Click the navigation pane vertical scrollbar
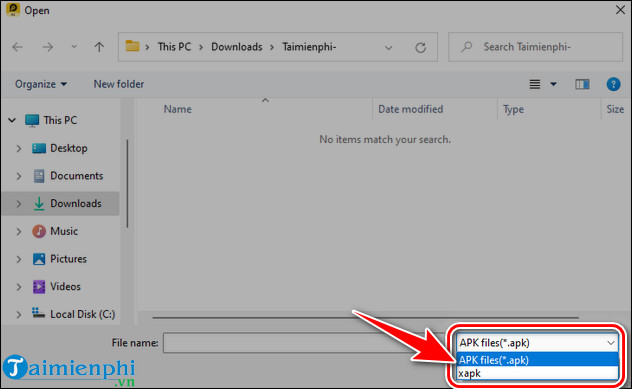This screenshot has height=389, width=632. coord(127,184)
